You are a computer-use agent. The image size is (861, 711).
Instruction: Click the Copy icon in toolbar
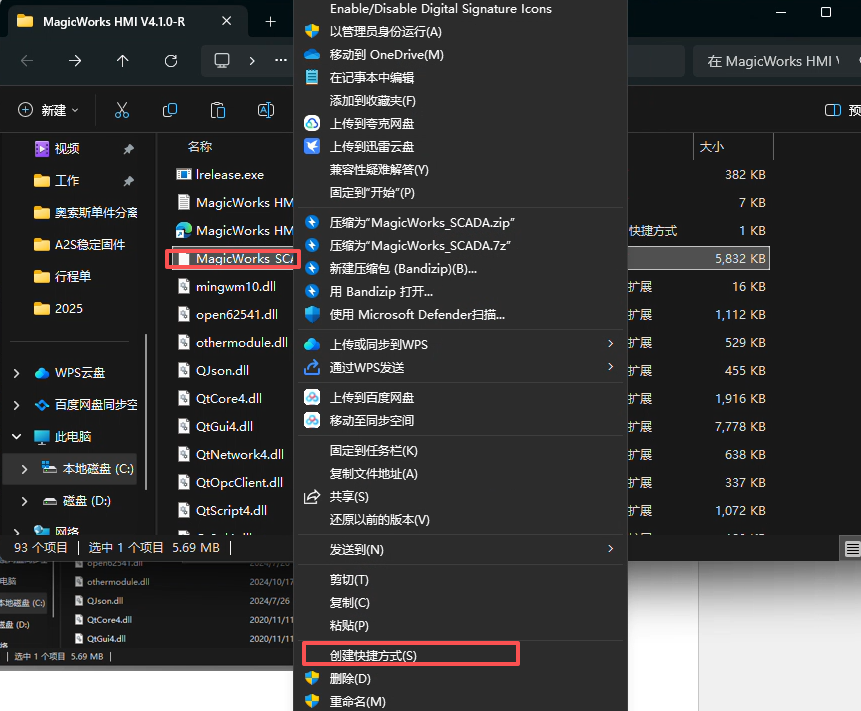pyautogui.click(x=170, y=110)
